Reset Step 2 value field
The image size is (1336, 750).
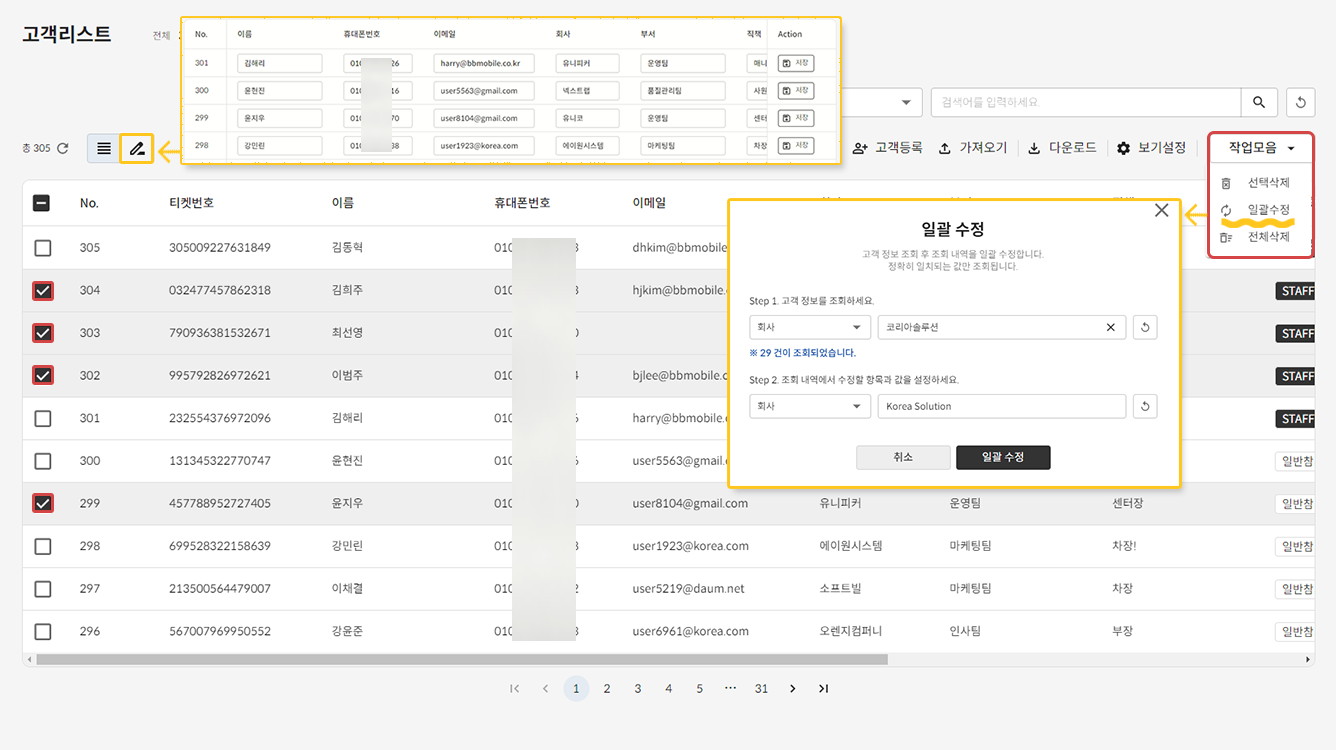pyautogui.click(x=1144, y=406)
